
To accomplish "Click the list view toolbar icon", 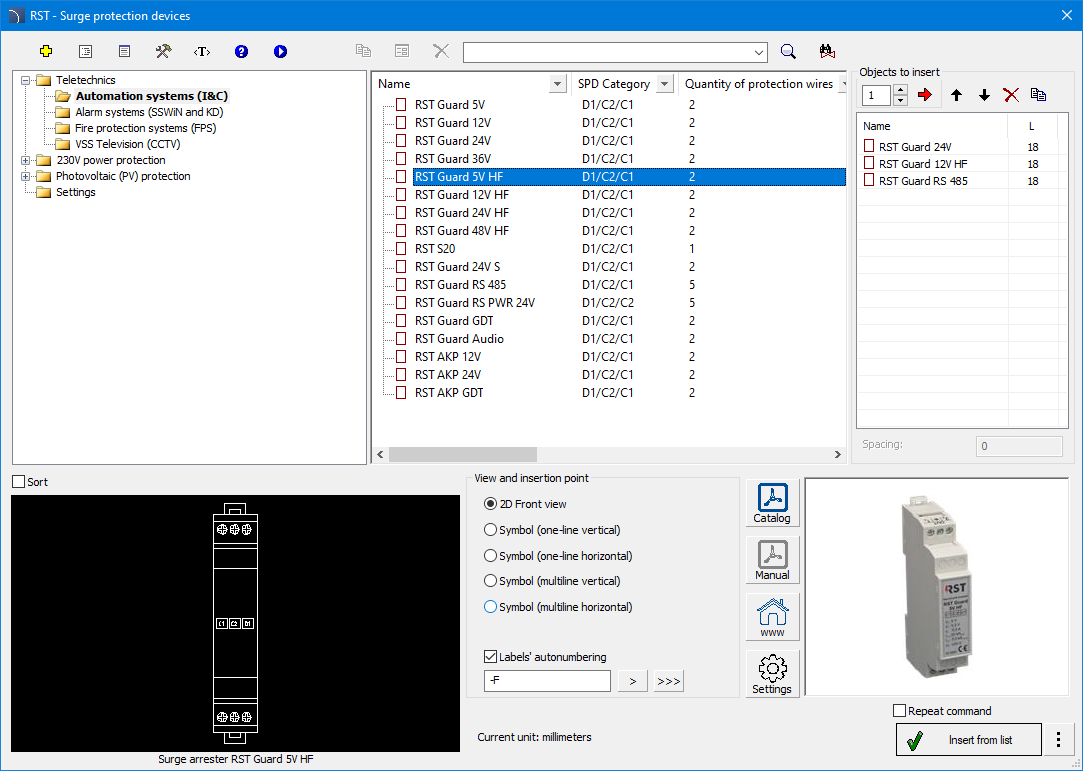I will tap(85, 51).
